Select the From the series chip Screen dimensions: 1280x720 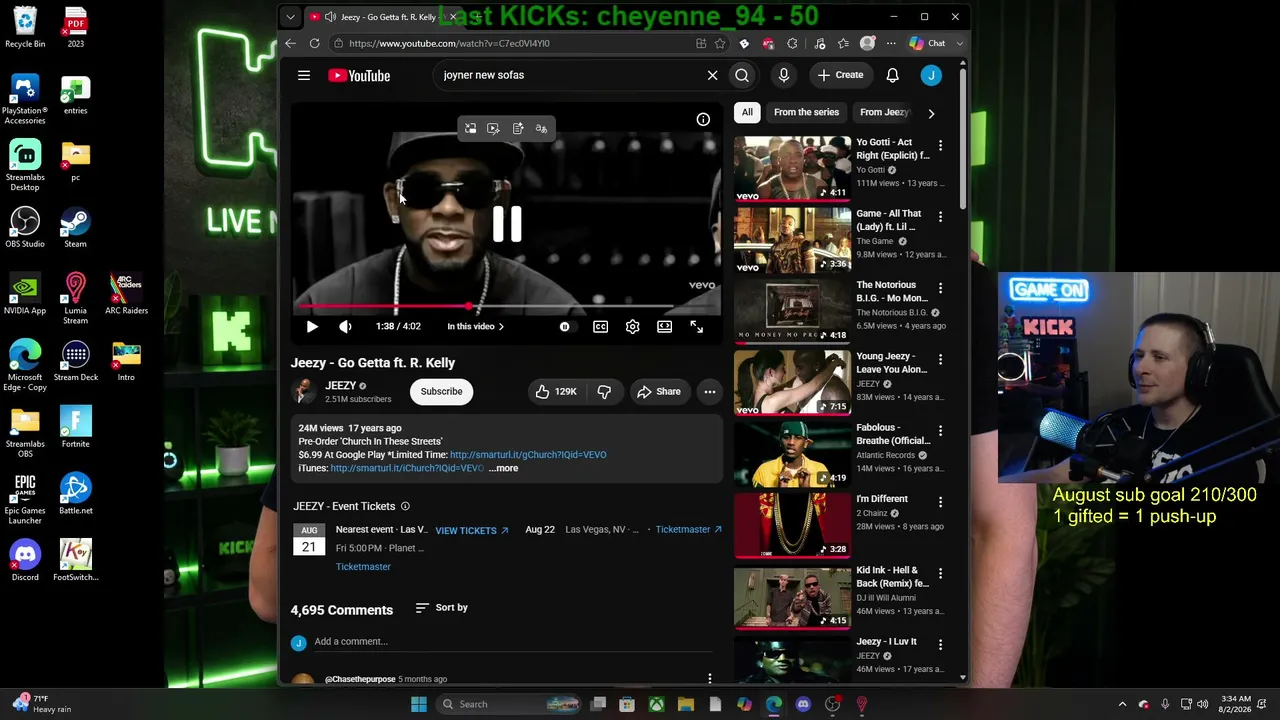pyautogui.click(x=806, y=112)
